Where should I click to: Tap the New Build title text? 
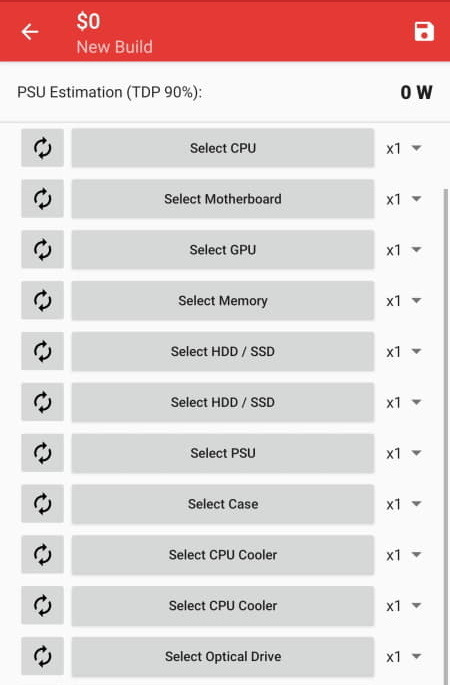(114, 47)
